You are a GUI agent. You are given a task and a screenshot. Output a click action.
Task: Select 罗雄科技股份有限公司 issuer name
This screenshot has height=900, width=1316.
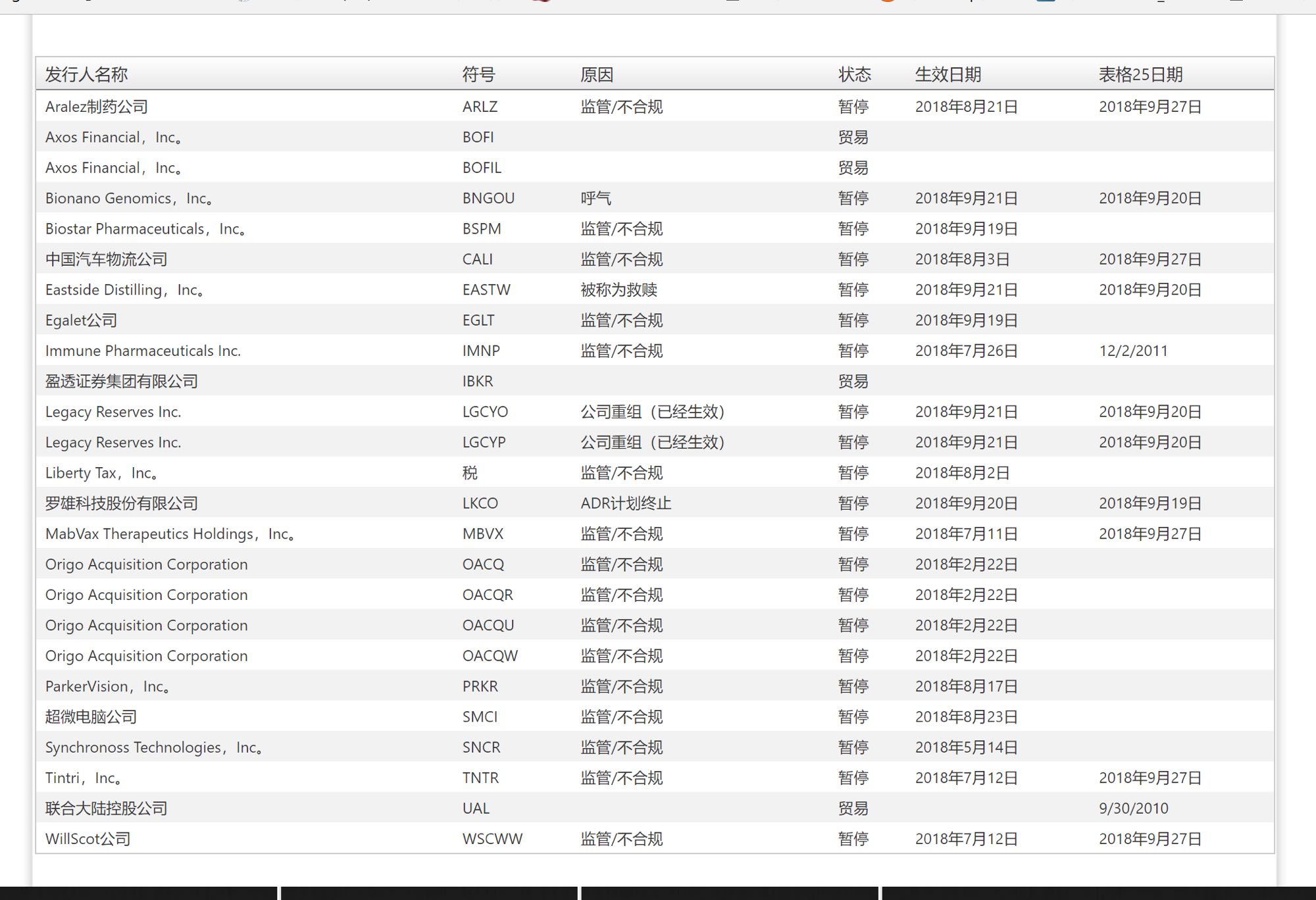pyautogui.click(x=121, y=503)
